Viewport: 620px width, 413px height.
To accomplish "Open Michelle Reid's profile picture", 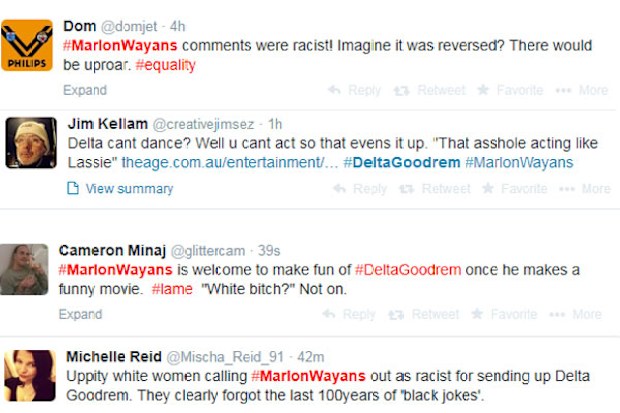I will (x=30, y=375).
